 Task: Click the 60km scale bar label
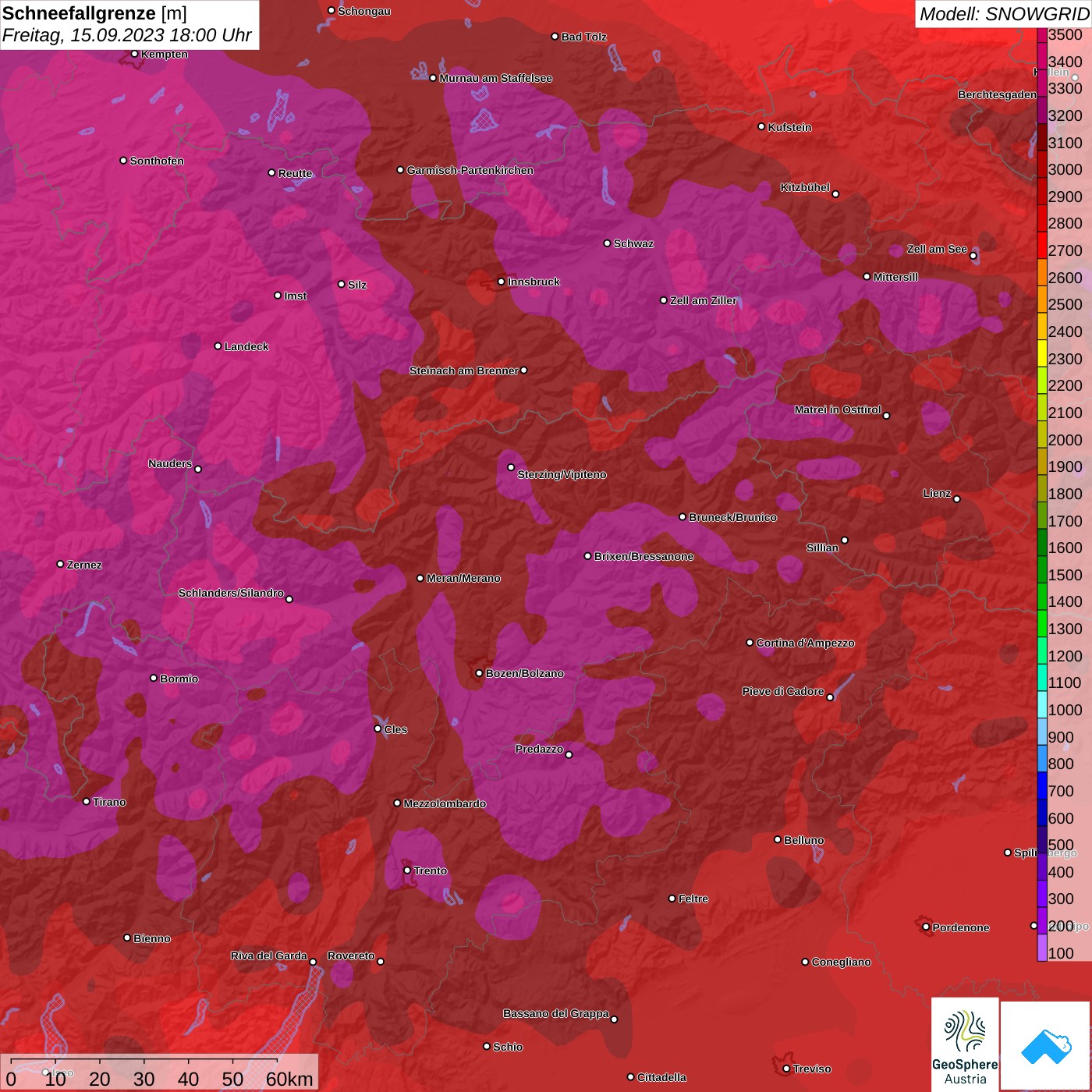coord(289,1080)
